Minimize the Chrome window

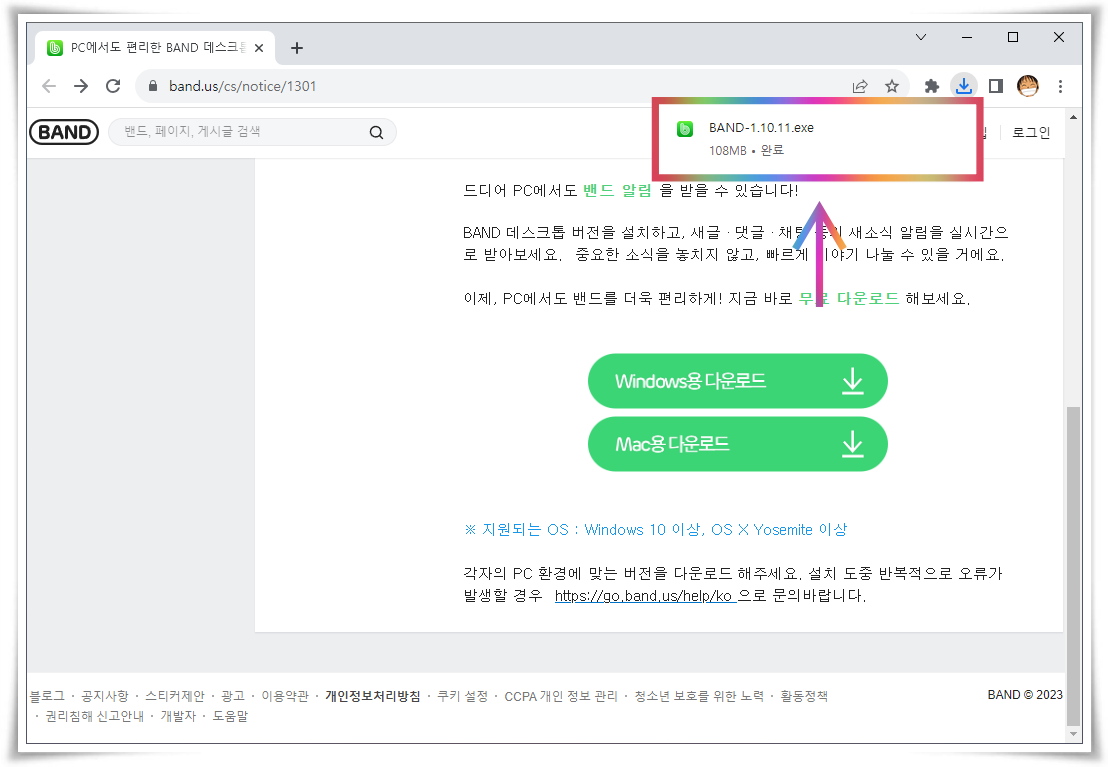(x=967, y=37)
